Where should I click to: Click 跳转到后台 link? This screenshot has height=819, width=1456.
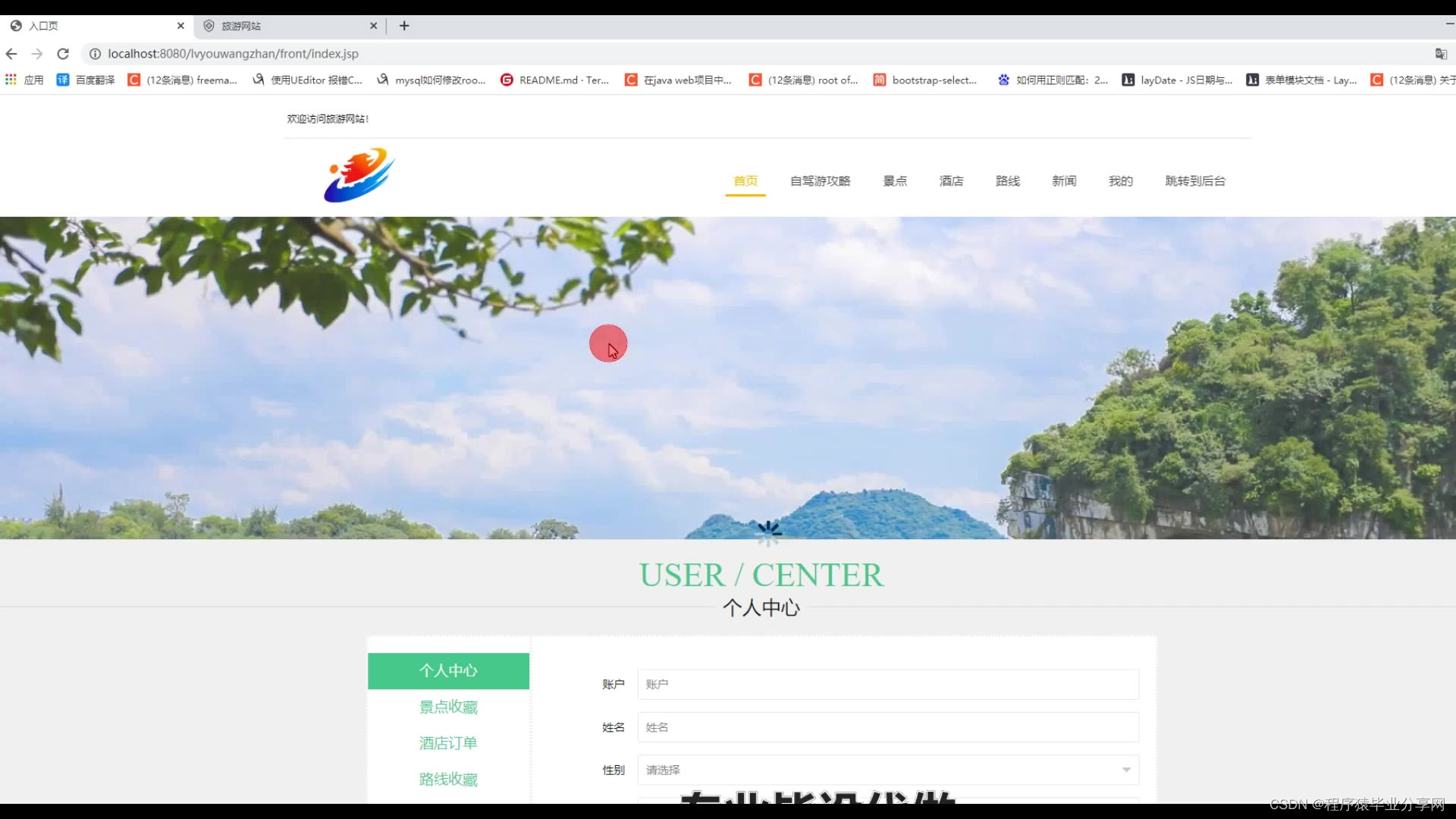tap(1195, 181)
